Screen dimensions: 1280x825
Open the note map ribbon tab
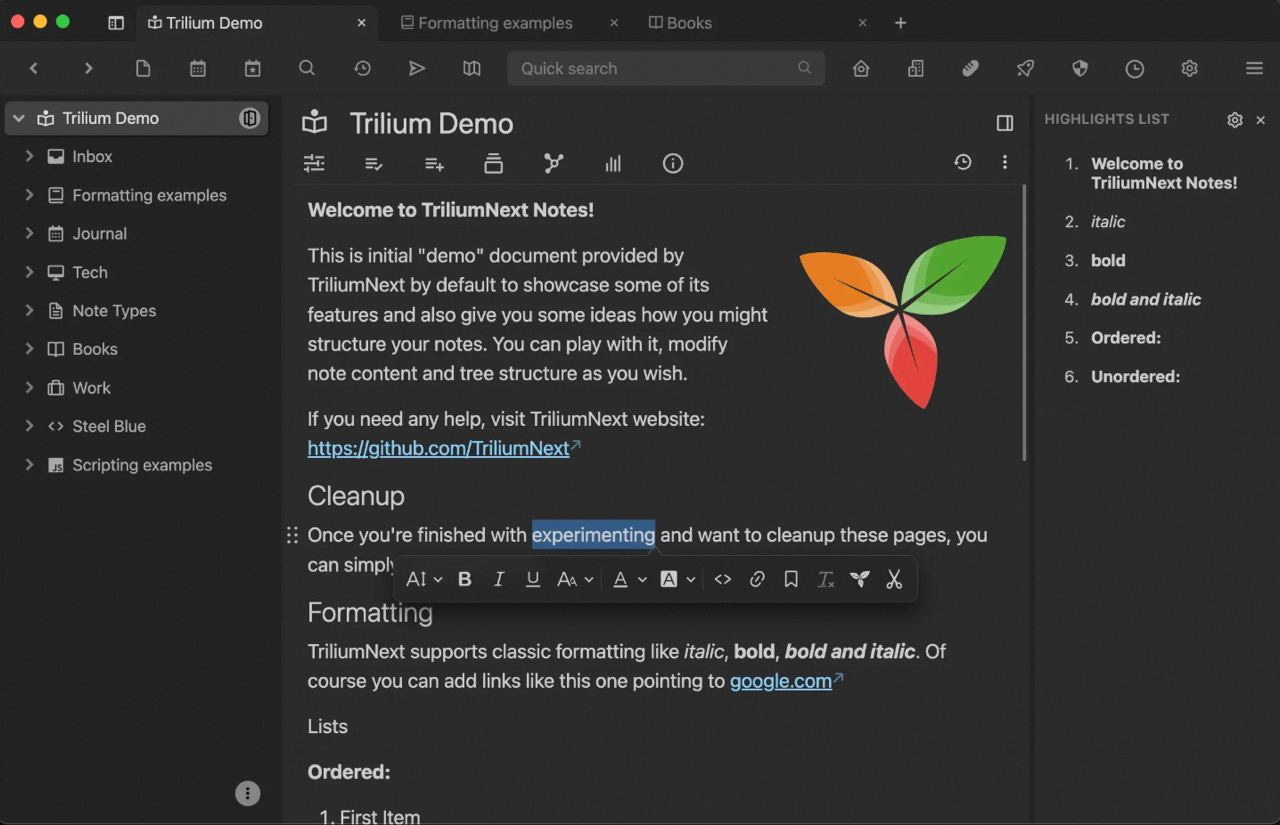(x=553, y=163)
